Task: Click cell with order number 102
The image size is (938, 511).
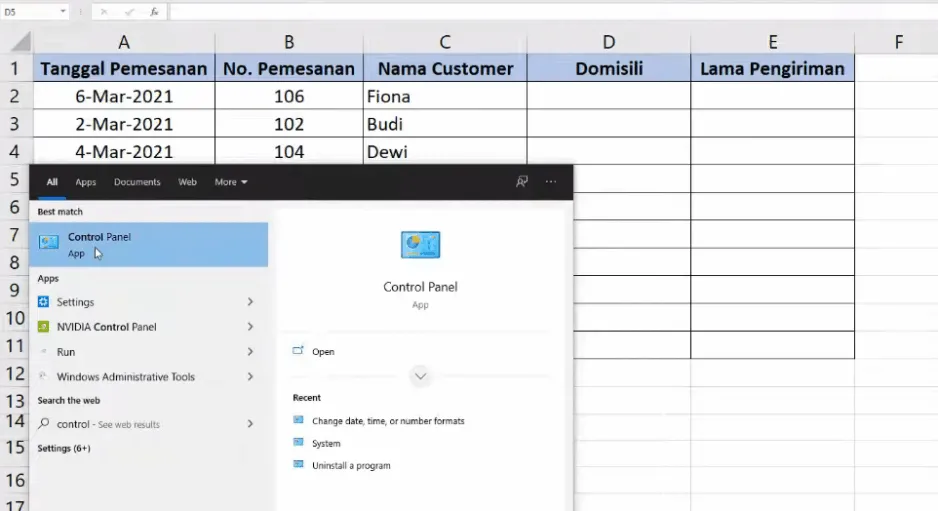Action: point(289,124)
